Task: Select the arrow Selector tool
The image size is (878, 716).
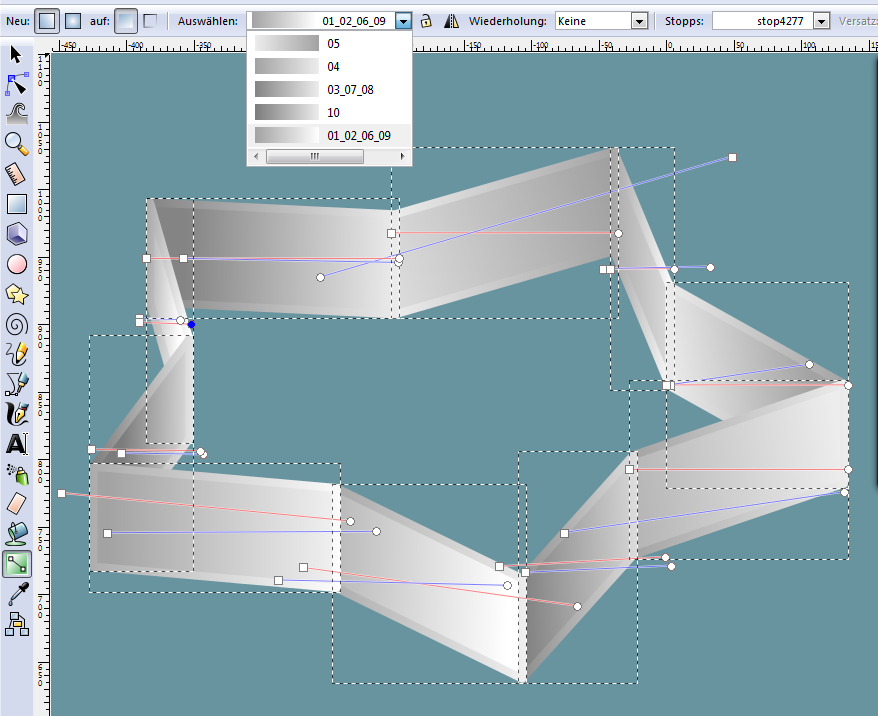Action: tap(16, 53)
